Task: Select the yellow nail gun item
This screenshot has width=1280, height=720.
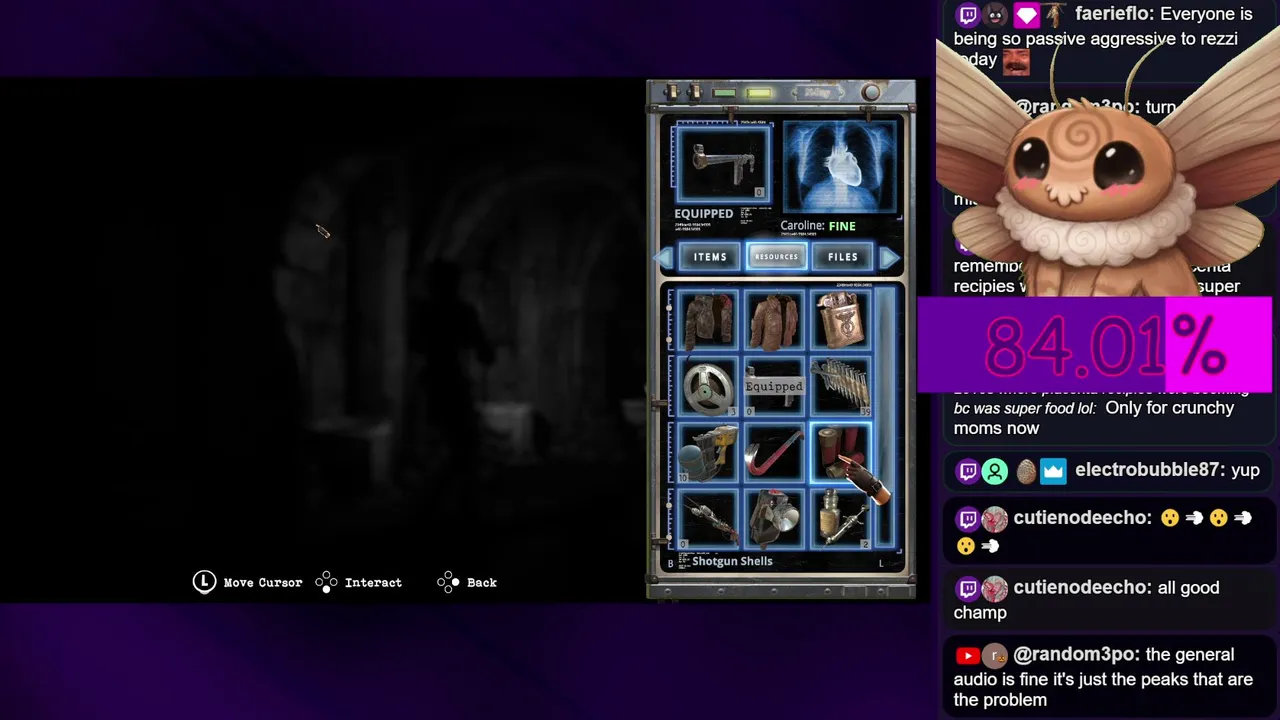Action: point(708,453)
